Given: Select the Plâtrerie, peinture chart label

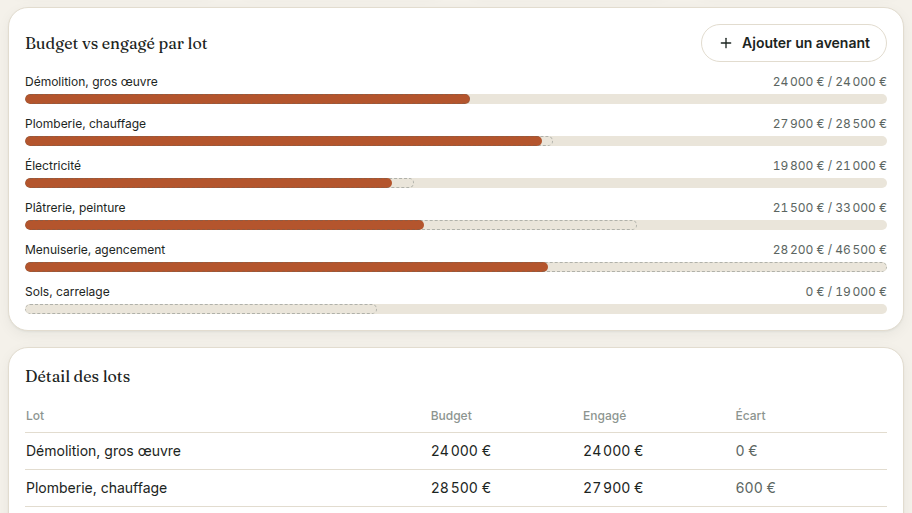Looking at the screenshot, I should coord(75,208).
